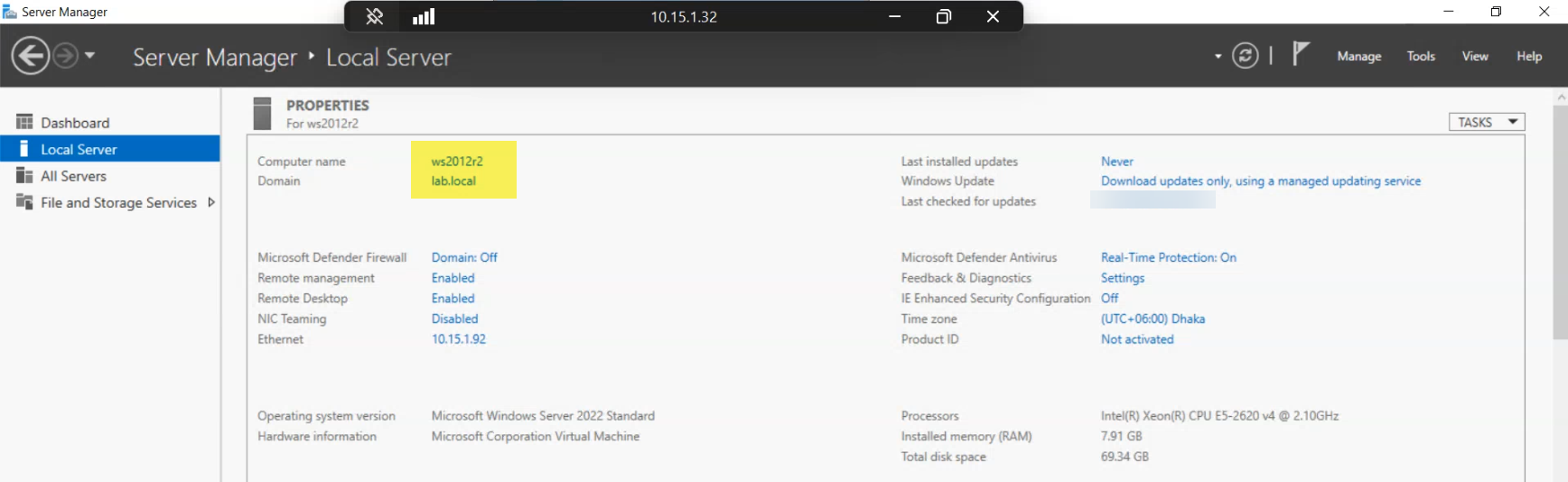
Task: Open the TASKS dropdown
Action: tap(1487, 122)
